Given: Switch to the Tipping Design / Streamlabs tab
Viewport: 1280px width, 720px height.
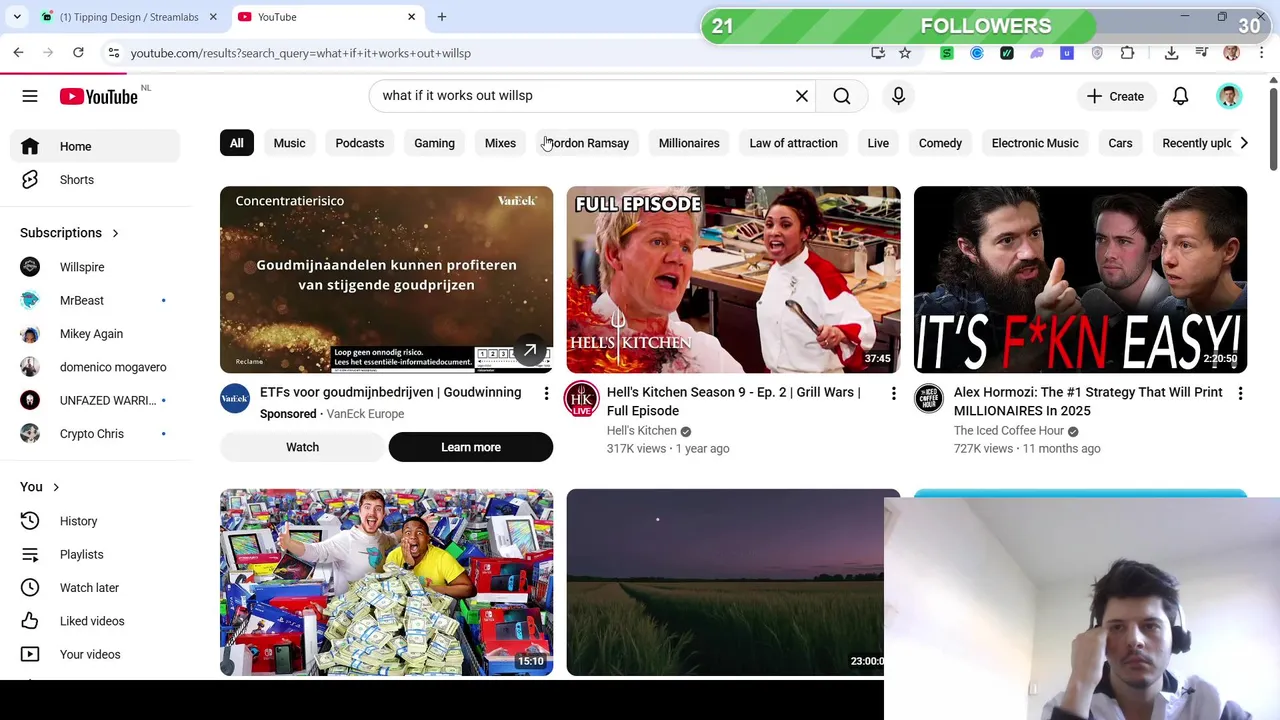Looking at the screenshot, I should click(128, 17).
